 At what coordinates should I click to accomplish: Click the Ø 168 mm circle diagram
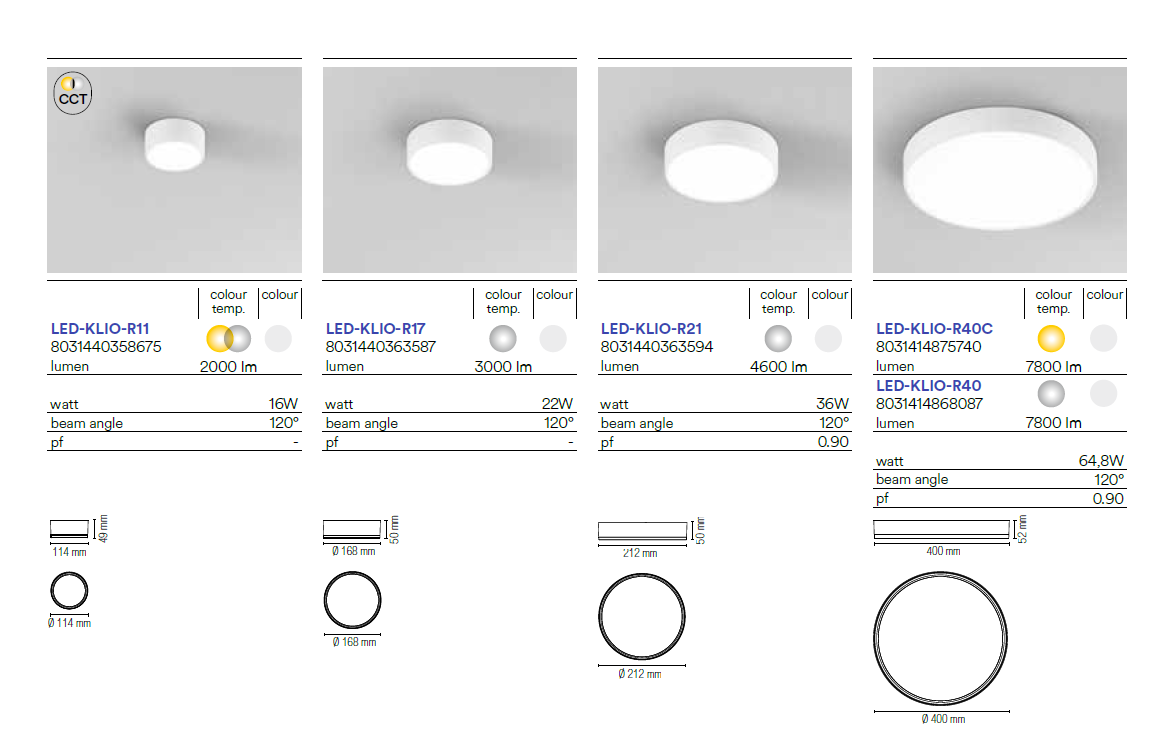tap(352, 600)
